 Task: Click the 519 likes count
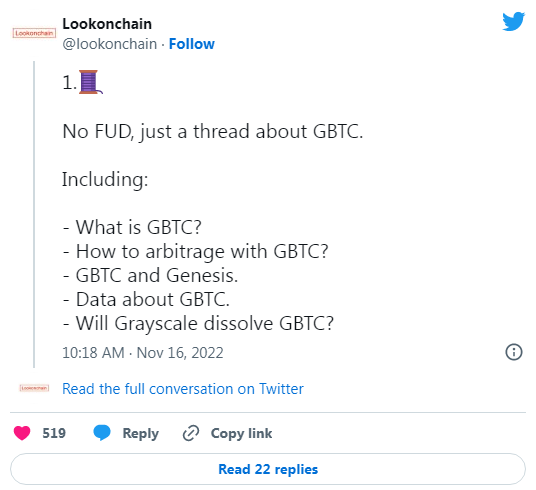(x=54, y=433)
